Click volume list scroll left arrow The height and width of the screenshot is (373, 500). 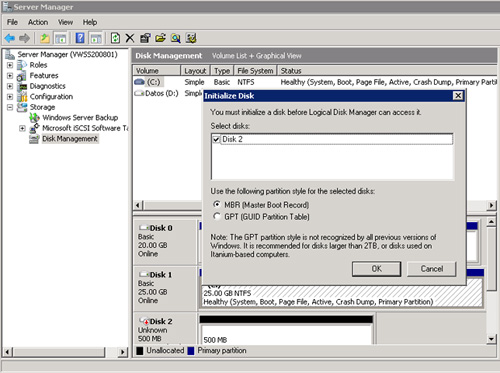click(138, 205)
